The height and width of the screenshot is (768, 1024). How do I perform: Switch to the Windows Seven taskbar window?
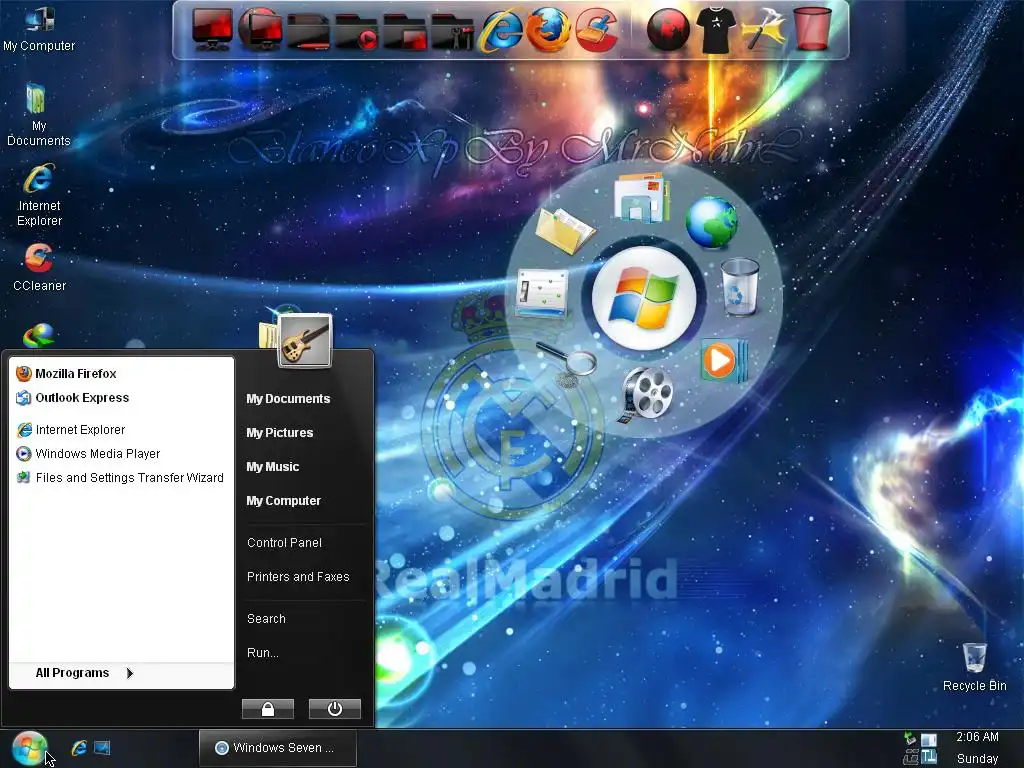tap(278, 748)
